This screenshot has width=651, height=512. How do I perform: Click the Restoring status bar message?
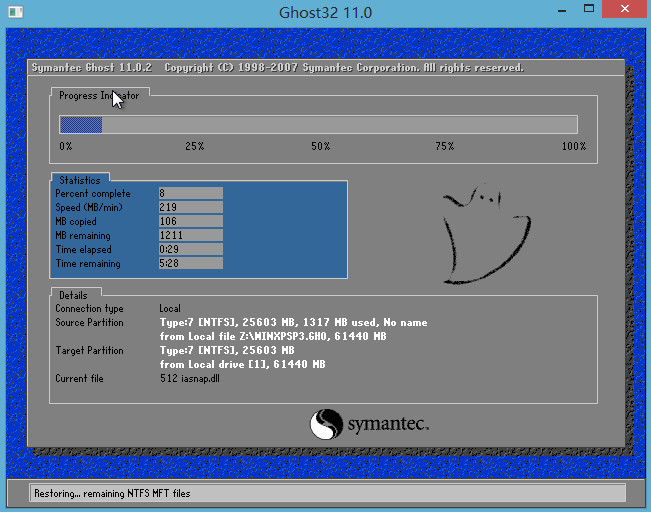click(112, 493)
